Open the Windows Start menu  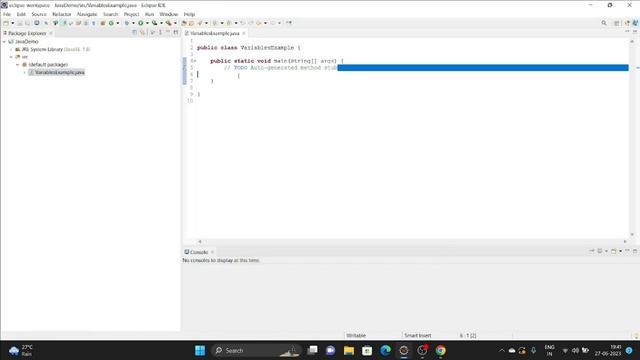pyautogui.click(x=200, y=351)
